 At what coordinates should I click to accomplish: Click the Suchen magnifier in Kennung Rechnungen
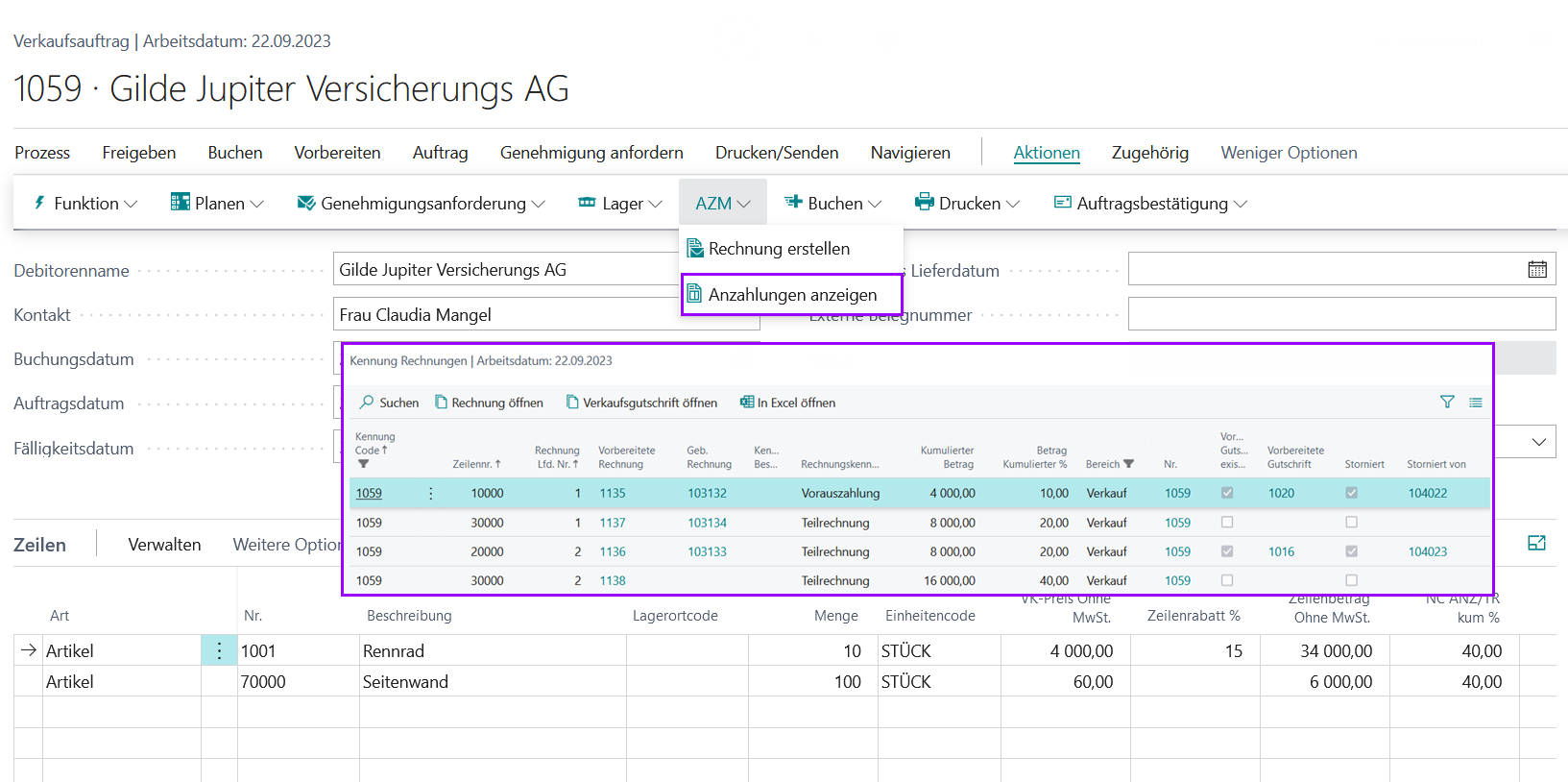[367, 403]
